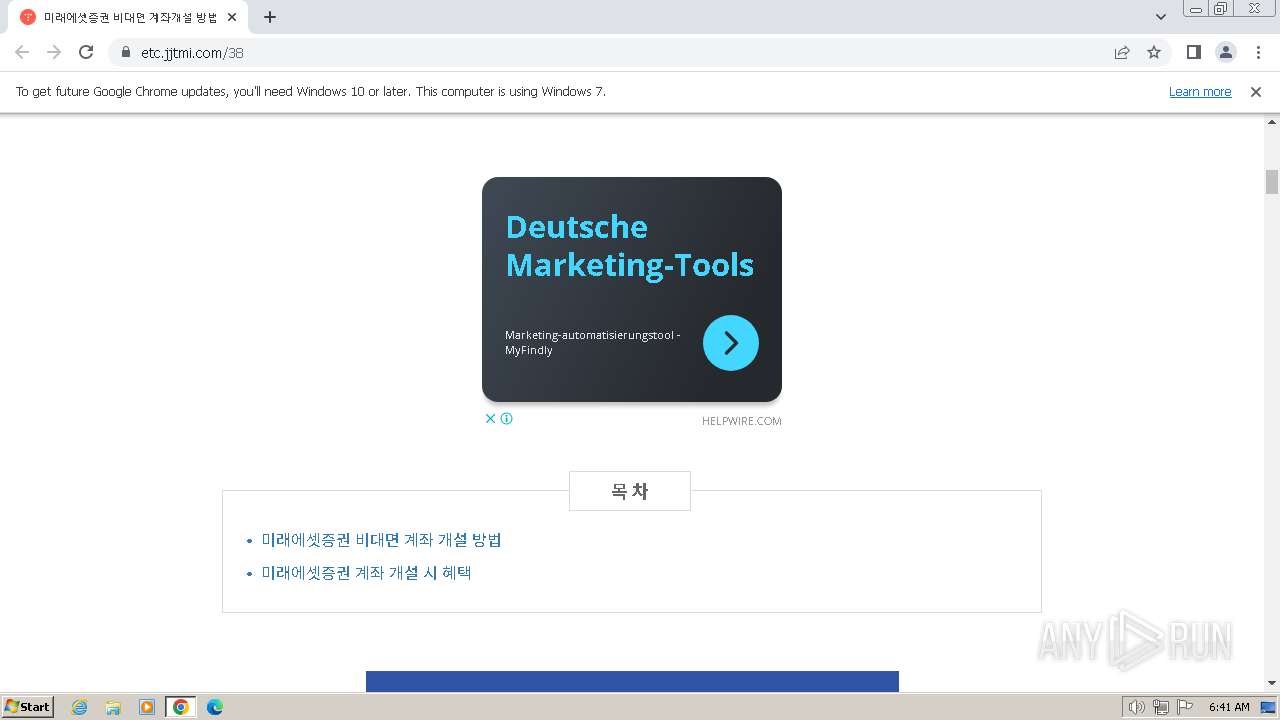This screenshot has width=1280, height=720.
Task: Open a new tab with plus button
Action: pyautogui.click(x=270, y=17)
